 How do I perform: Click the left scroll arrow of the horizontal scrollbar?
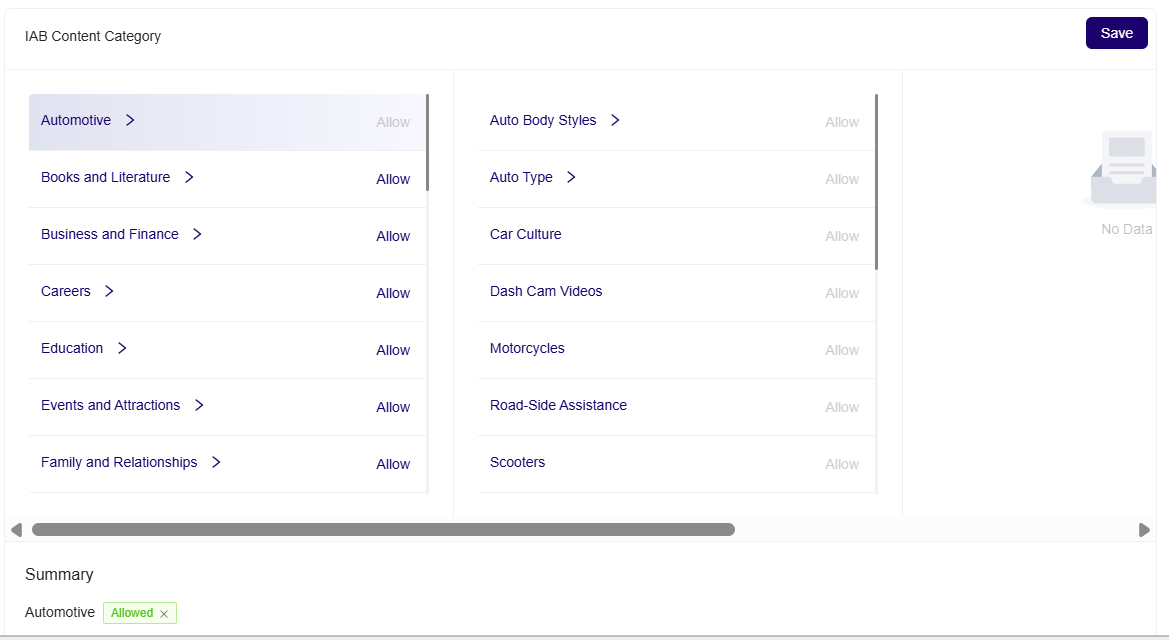(x=15, y=529)
